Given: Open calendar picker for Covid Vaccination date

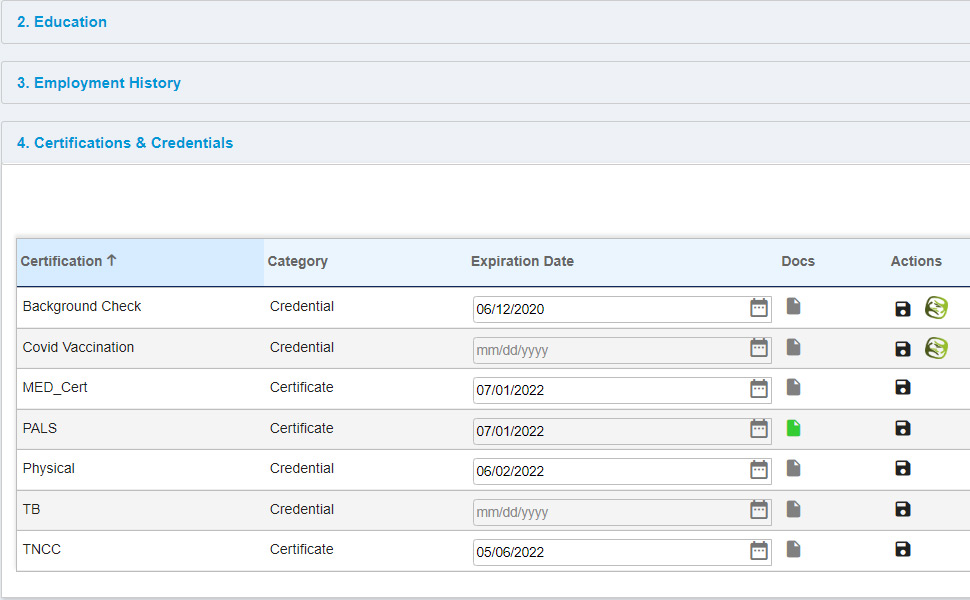Looking at the screenshot, I should tap(758, 348).
